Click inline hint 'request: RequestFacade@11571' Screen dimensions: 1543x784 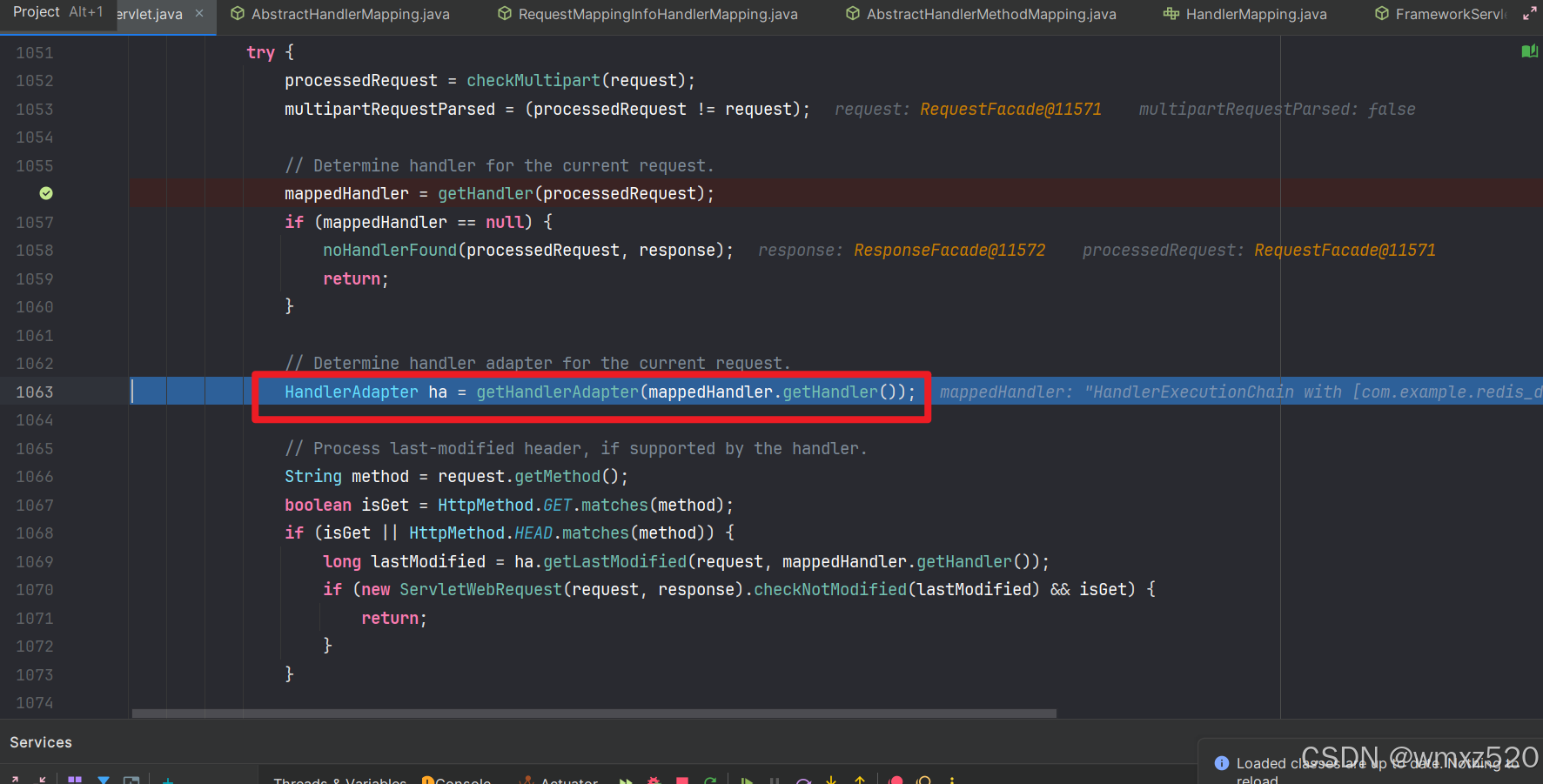[x=968, y=109]
